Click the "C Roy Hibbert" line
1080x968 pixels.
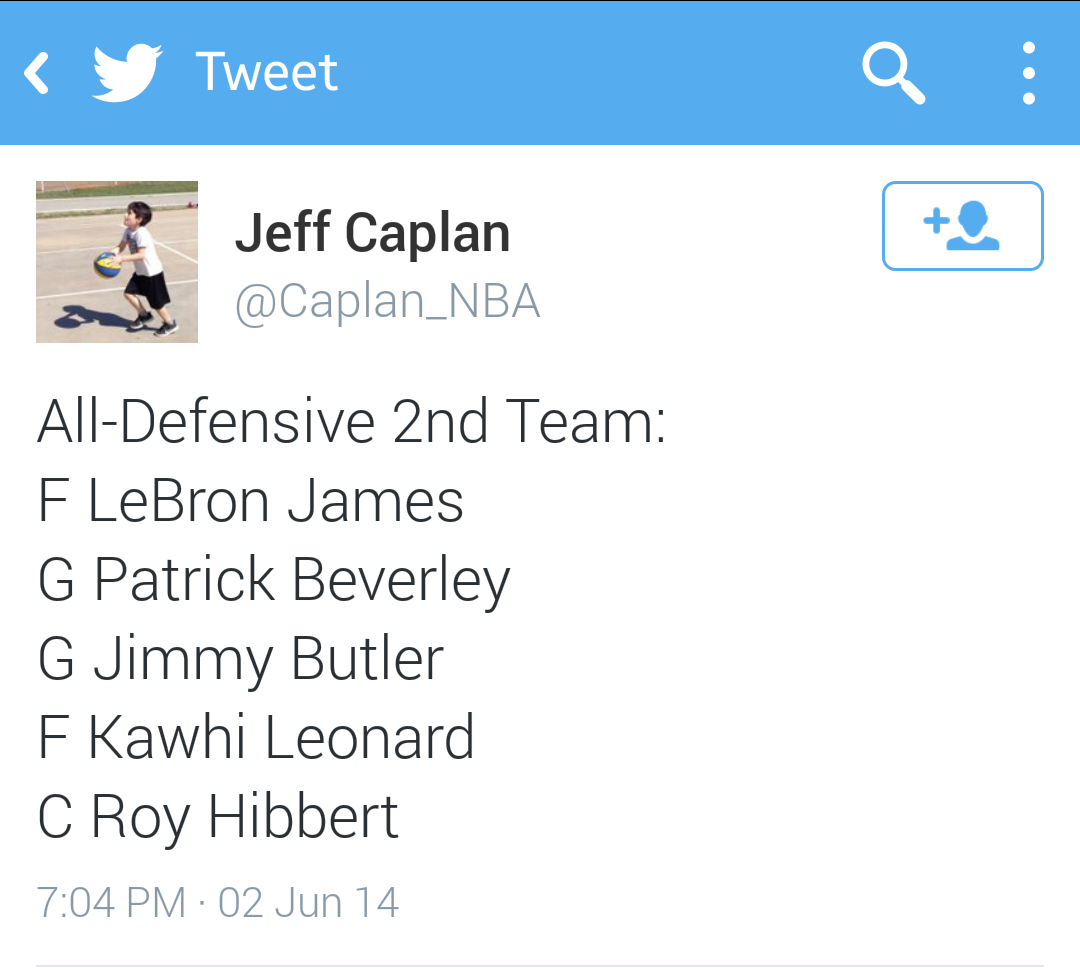(x=218, y=817)
